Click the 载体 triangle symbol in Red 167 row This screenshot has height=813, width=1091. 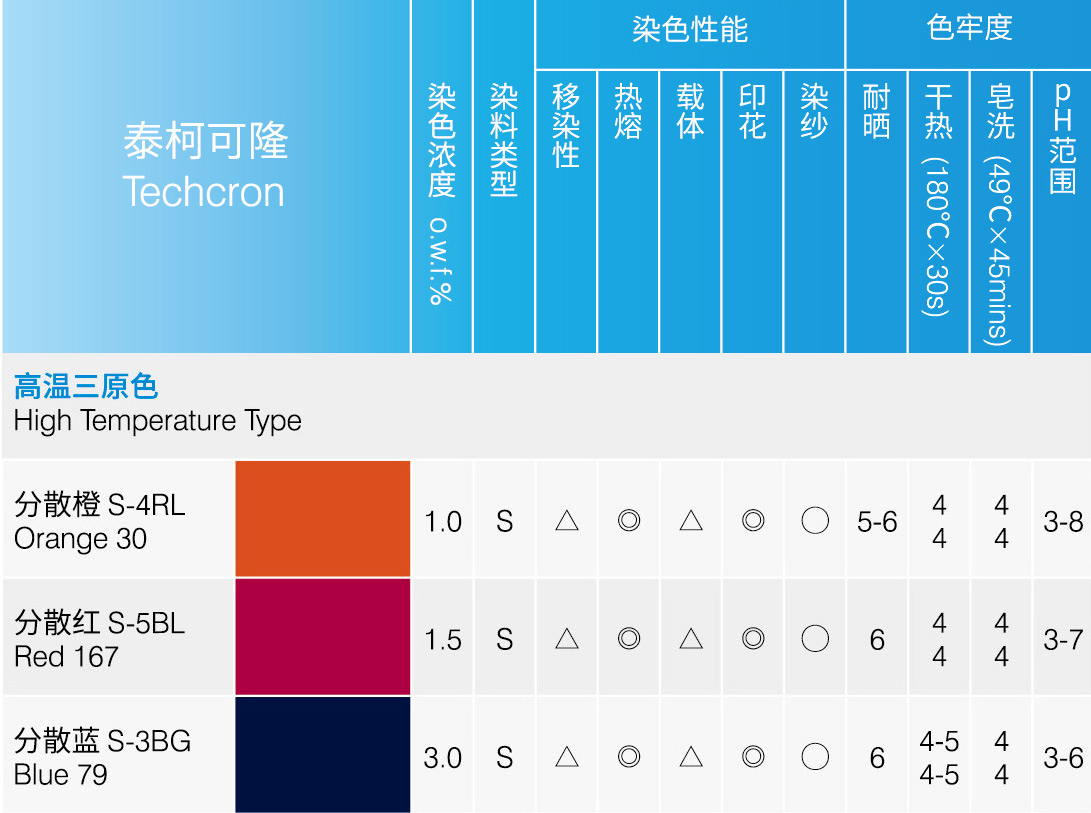[x=691, y=639]
